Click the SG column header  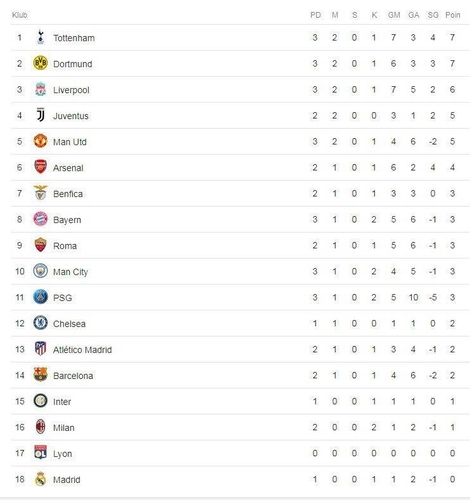click(433, 15)
